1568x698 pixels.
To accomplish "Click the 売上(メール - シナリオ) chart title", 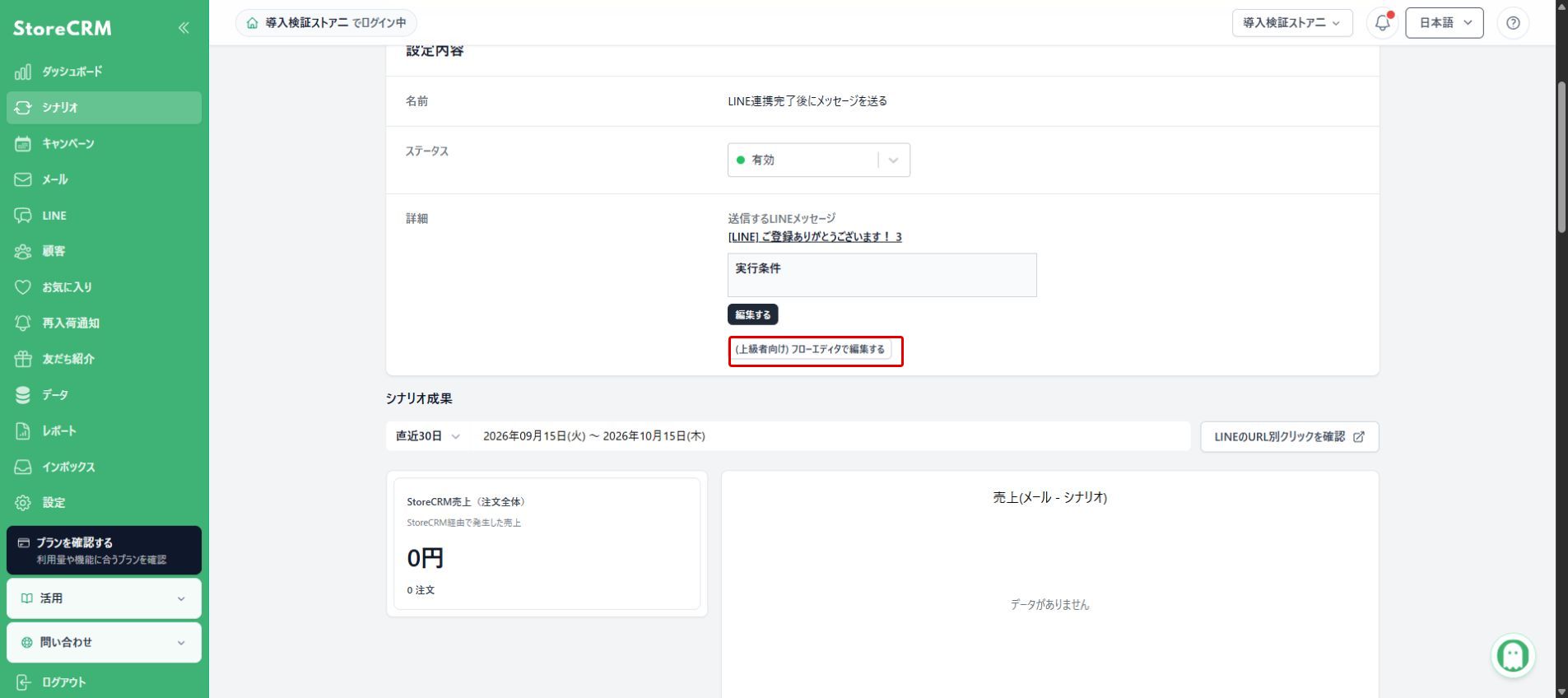I will (x=1050, y=497).
